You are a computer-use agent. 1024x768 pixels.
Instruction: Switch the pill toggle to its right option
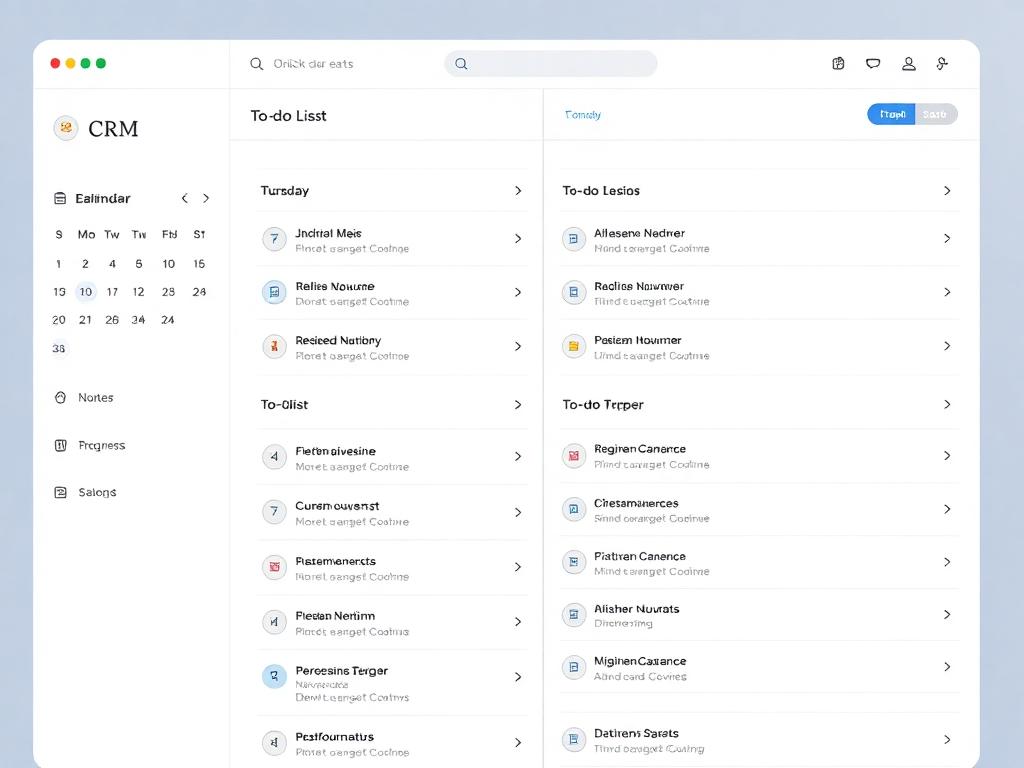(x=936, y=114)
